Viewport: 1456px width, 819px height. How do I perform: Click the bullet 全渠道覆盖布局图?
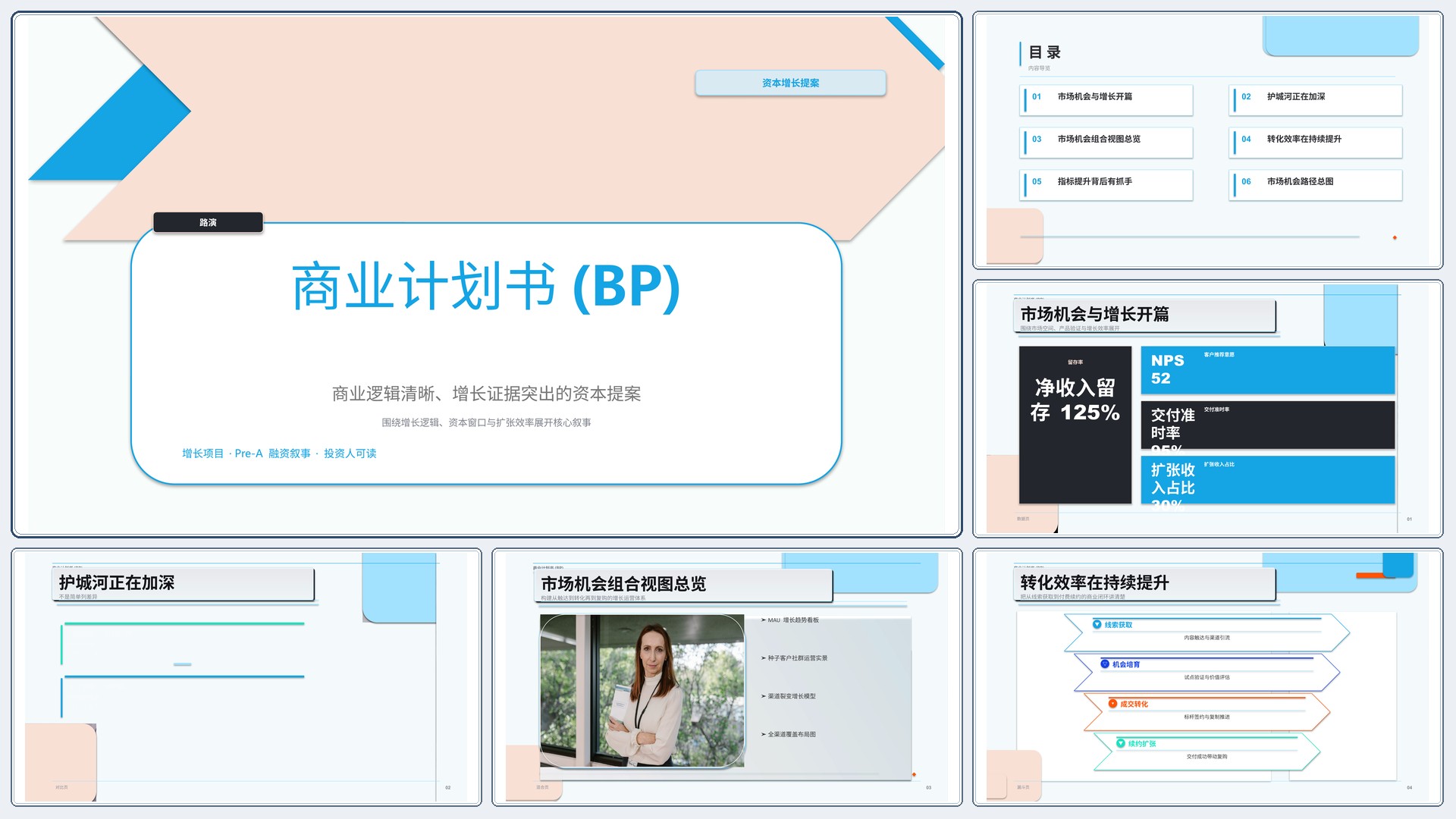pos(791,734)
